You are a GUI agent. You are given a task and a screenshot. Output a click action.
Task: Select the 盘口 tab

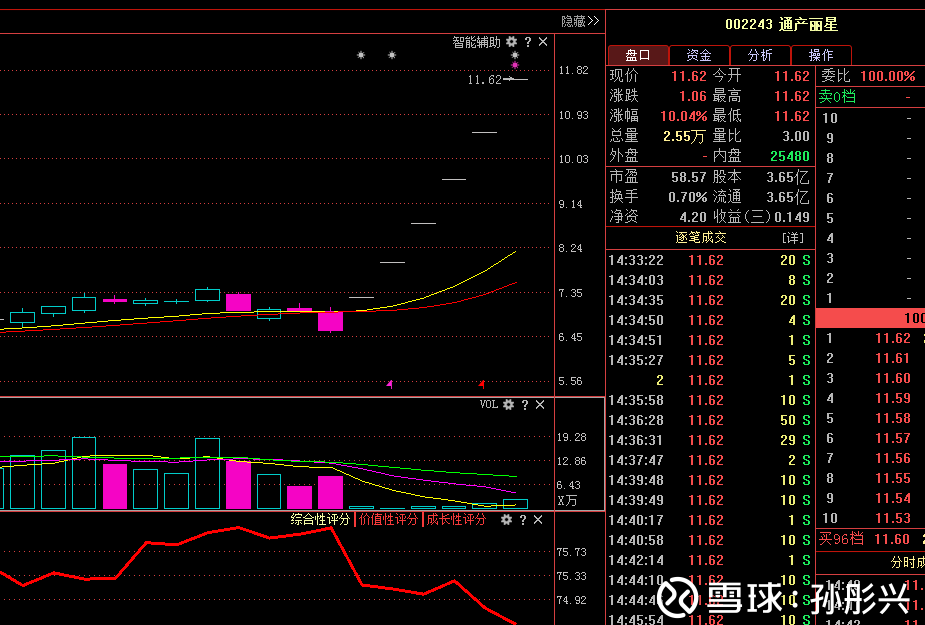pyautogui.click(x=638, y=55)
